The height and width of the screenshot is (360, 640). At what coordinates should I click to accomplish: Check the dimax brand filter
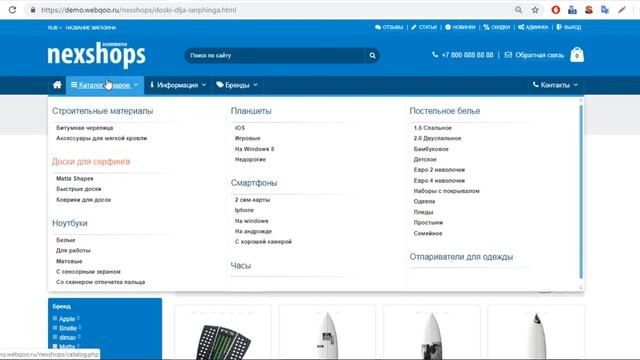pos(55,337)
